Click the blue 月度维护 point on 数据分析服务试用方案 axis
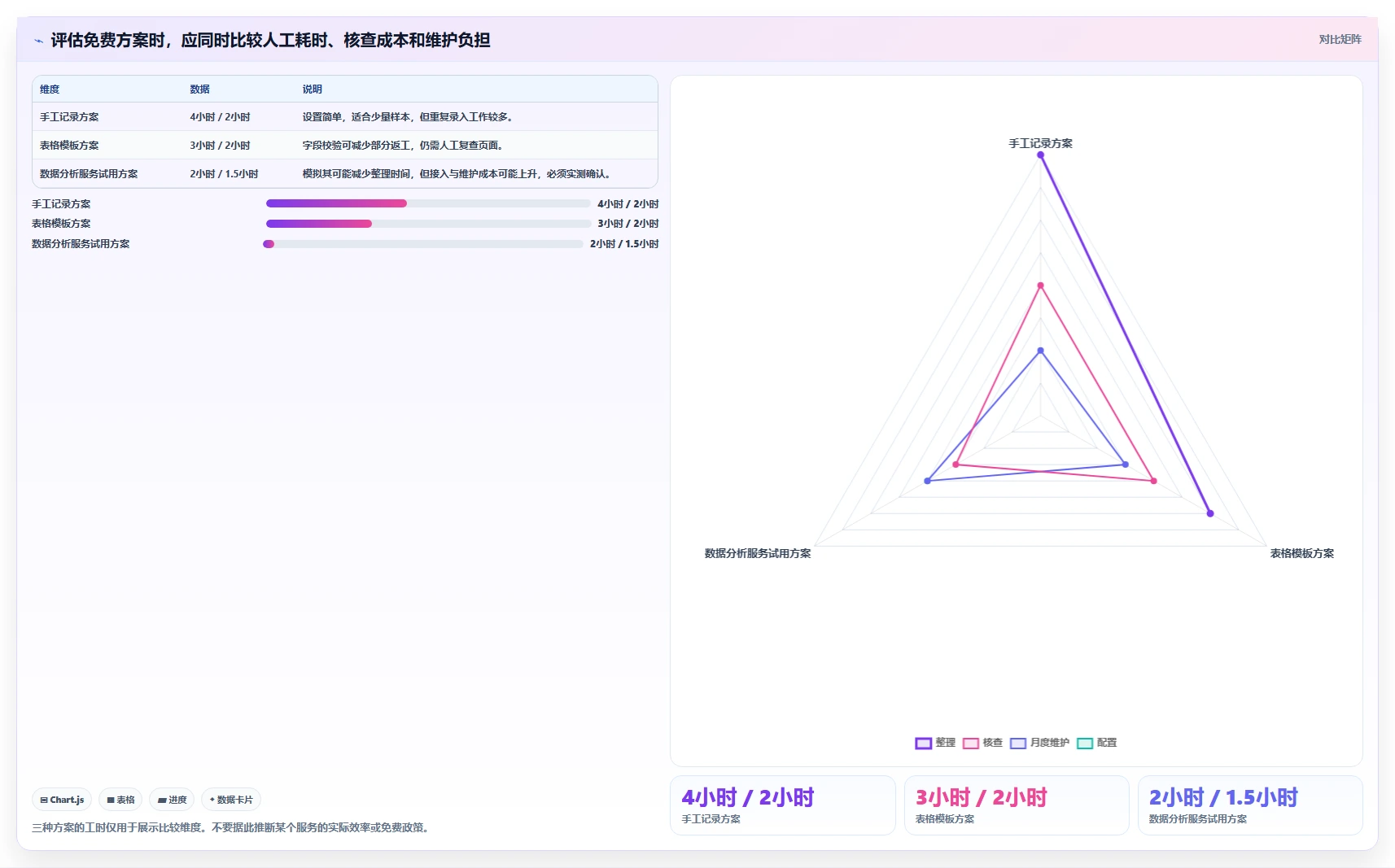Screen dimensions: 1395x868 coord(927,481)
